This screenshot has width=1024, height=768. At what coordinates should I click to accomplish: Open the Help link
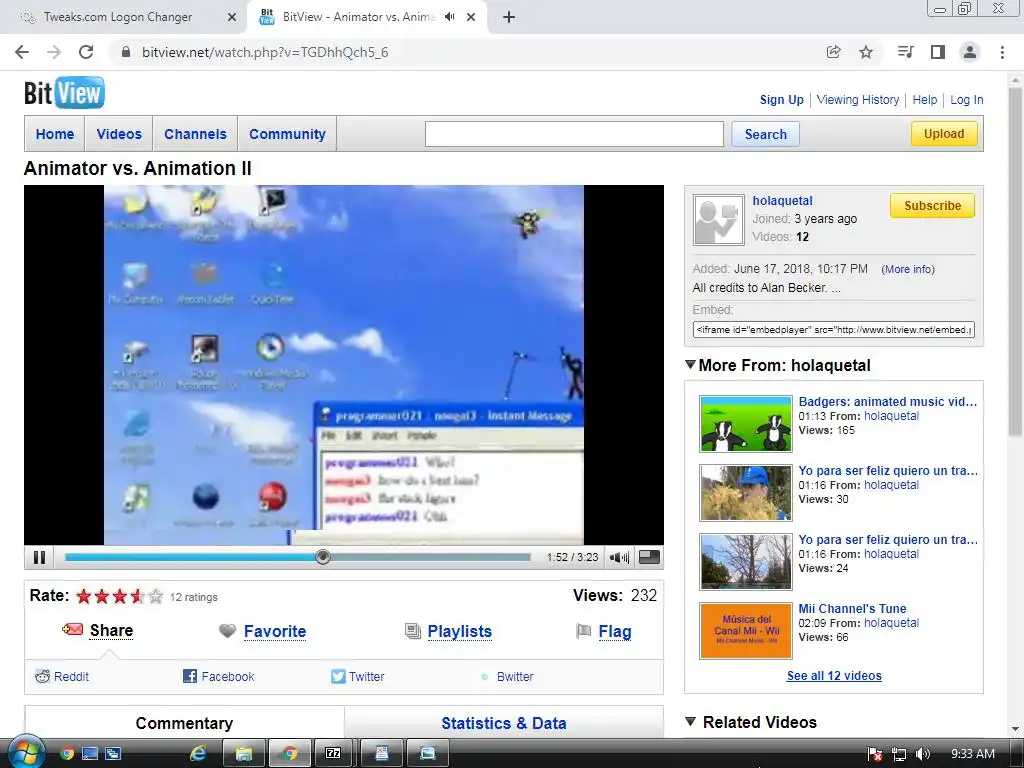click(x=924, y=100)
